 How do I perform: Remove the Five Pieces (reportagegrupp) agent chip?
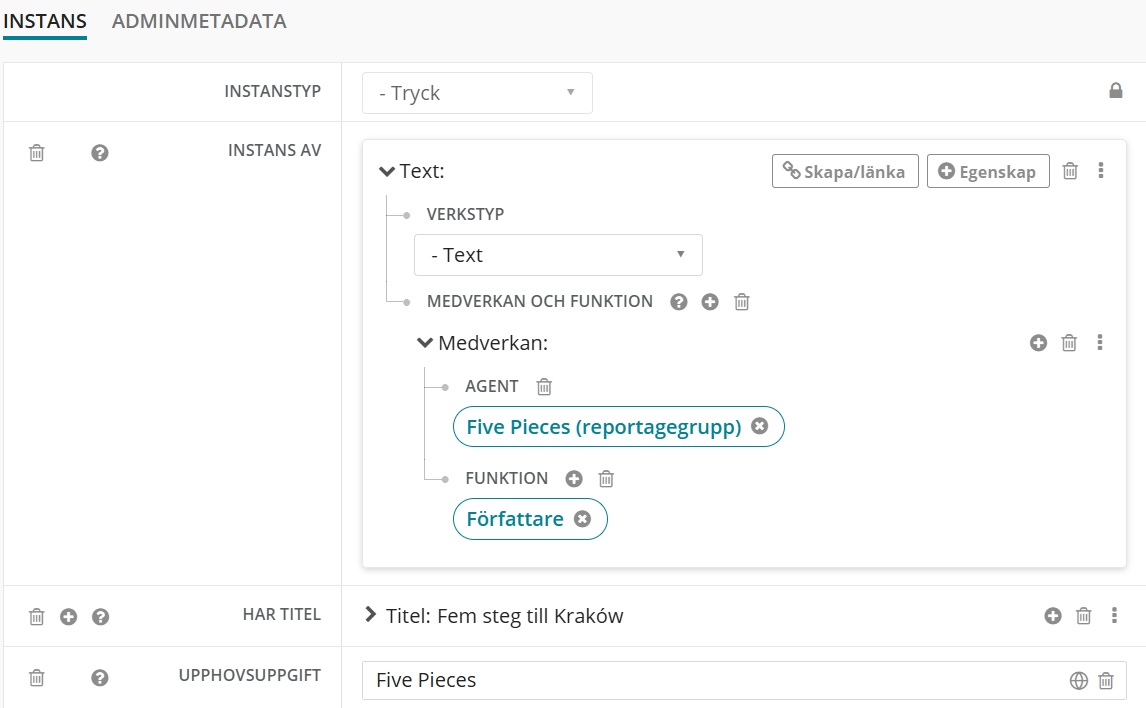click(x=759, y=427)
